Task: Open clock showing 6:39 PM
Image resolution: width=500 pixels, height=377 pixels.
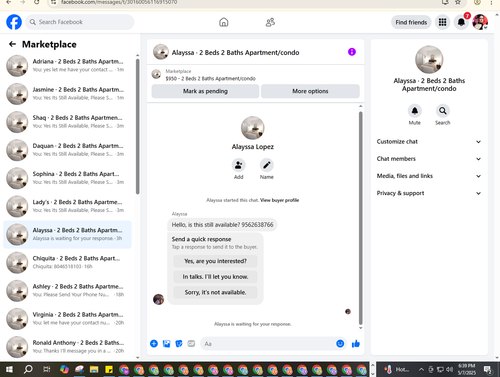Action: click(x=467, y=369)
